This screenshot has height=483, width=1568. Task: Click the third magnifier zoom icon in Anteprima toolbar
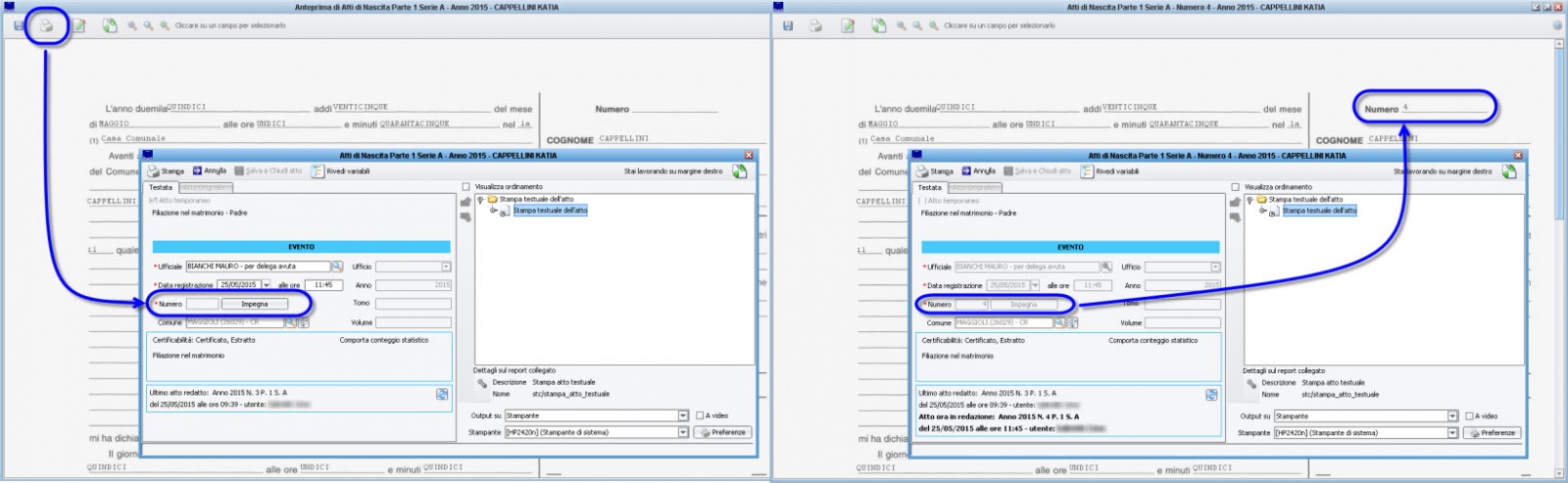165,26
